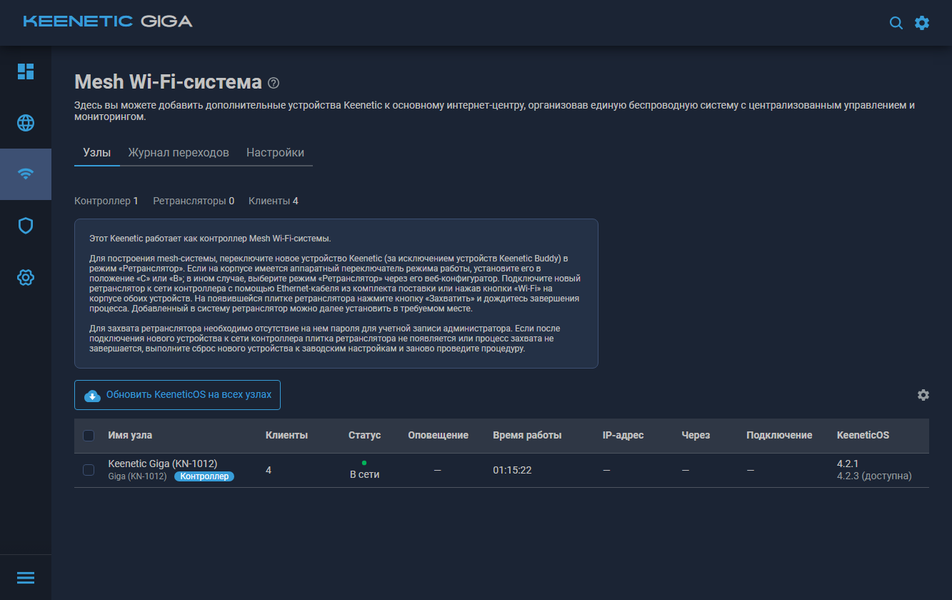Click the Контроллер 1 counter
This screenshot has width=952, height=600.
pyautogui.click(x=106, y=201)
